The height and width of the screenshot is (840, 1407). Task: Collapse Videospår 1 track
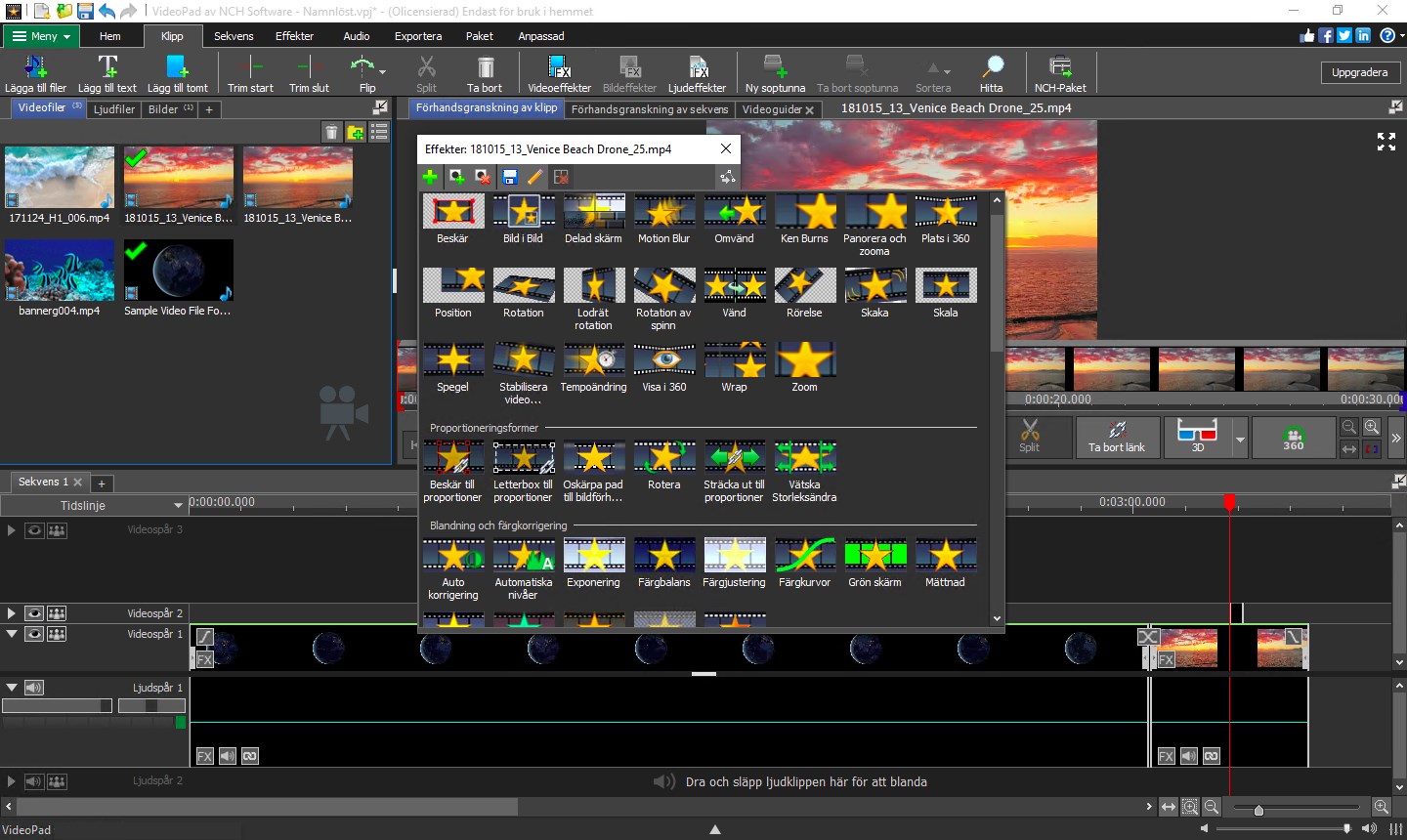click(12, 634)
